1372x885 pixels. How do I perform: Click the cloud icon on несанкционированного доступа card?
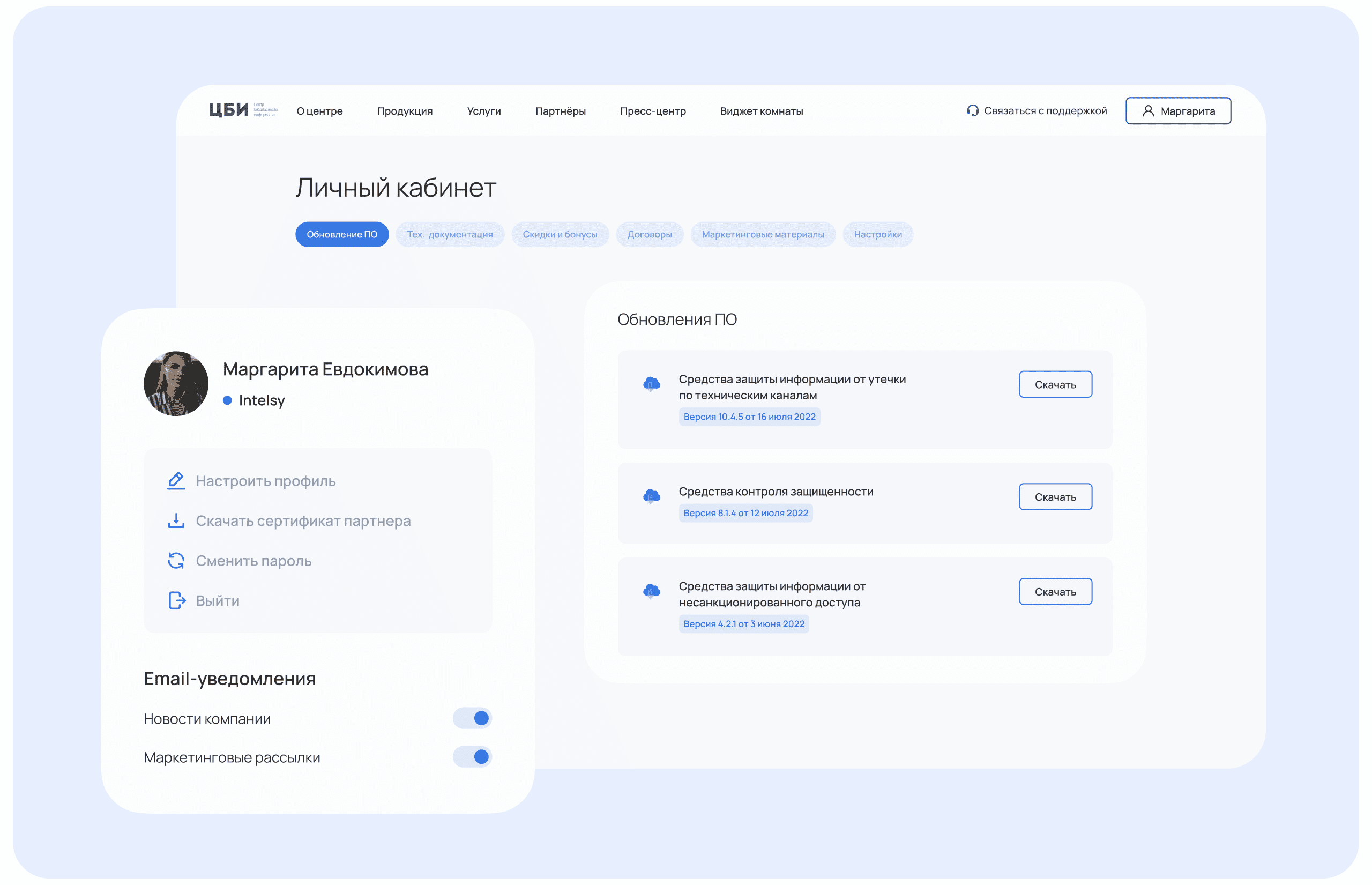pos(651,591)
